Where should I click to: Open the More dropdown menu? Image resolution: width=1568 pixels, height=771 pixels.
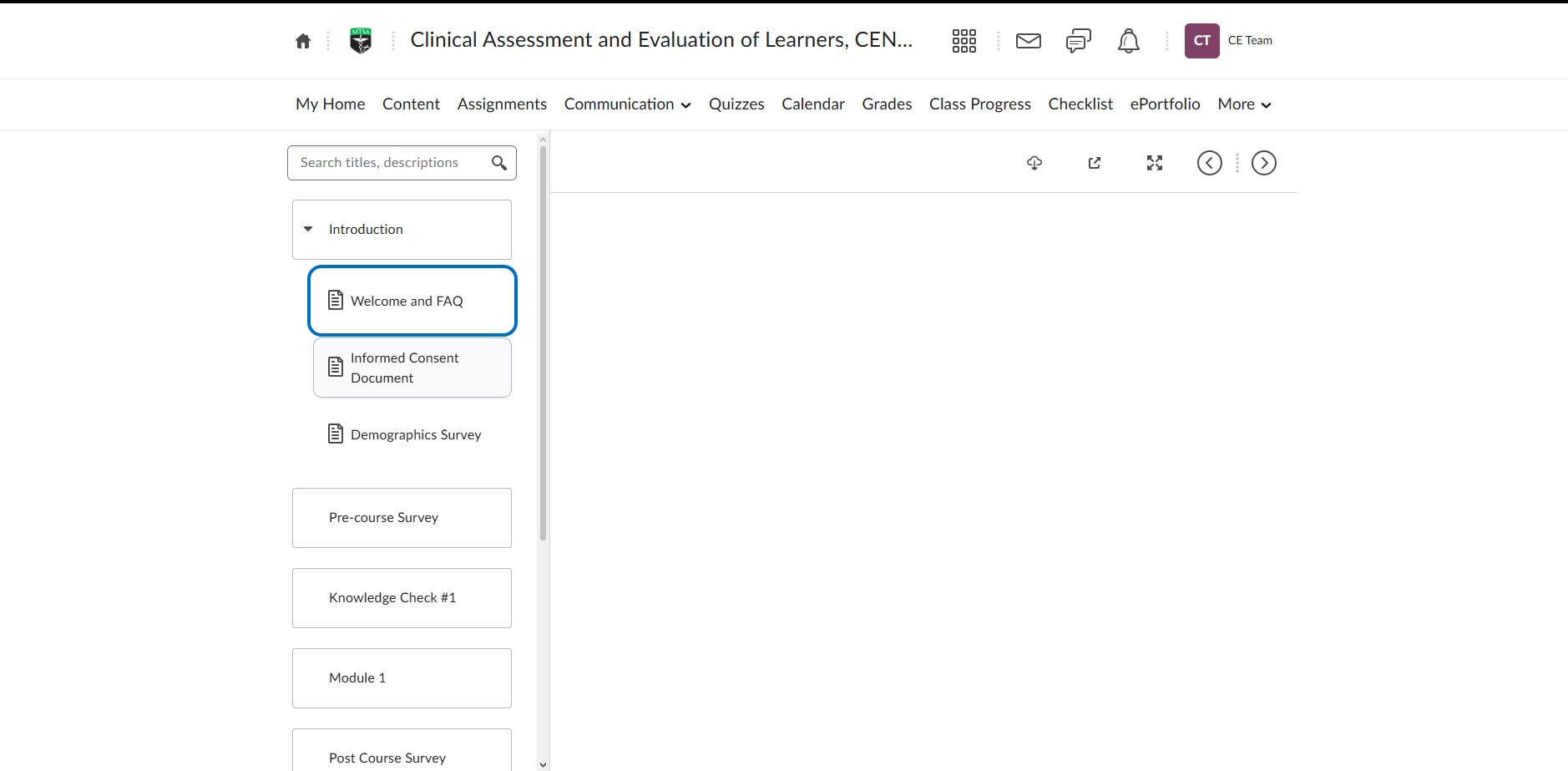1244,104
